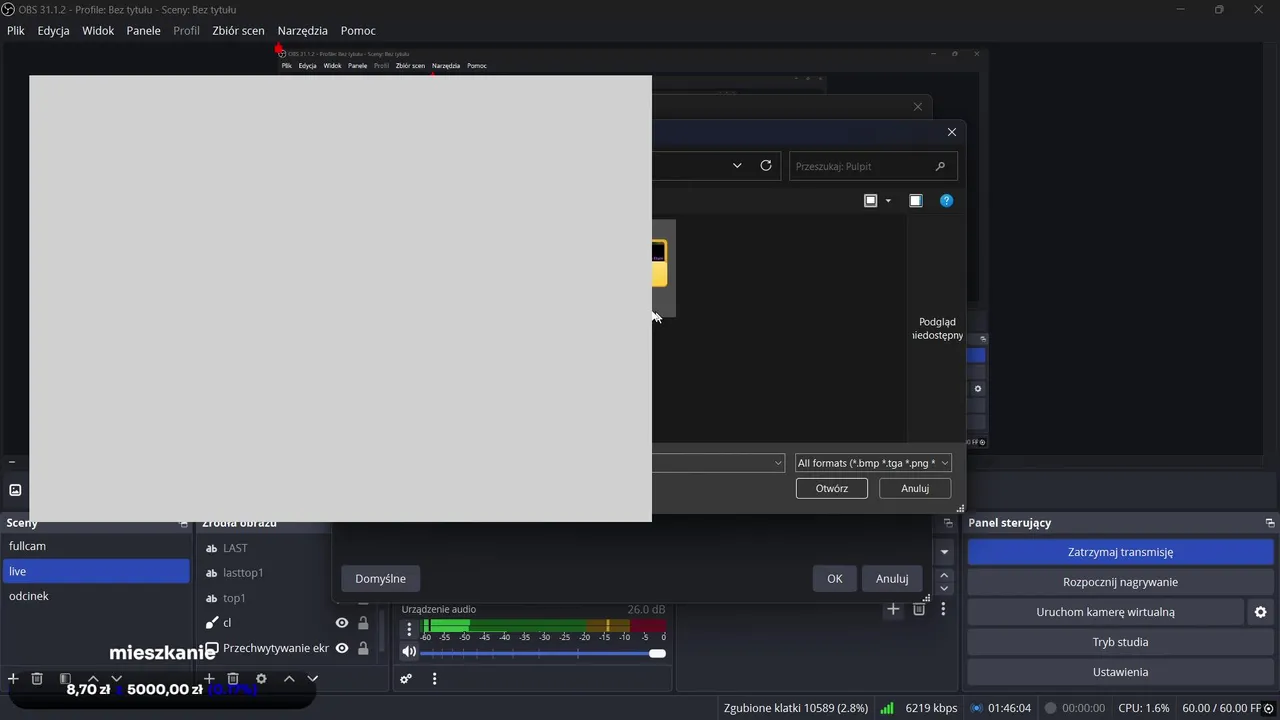Image resolution: width=1280 pixels, height=720 pixels.
Task: Click streaming status icon beside 01:46:04
Action: click(977, 708)
